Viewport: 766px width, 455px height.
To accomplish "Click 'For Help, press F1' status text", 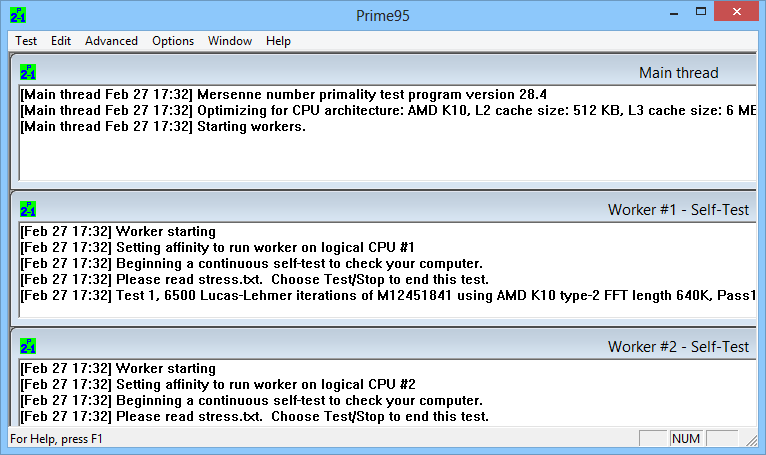I will tap(56, 439).
